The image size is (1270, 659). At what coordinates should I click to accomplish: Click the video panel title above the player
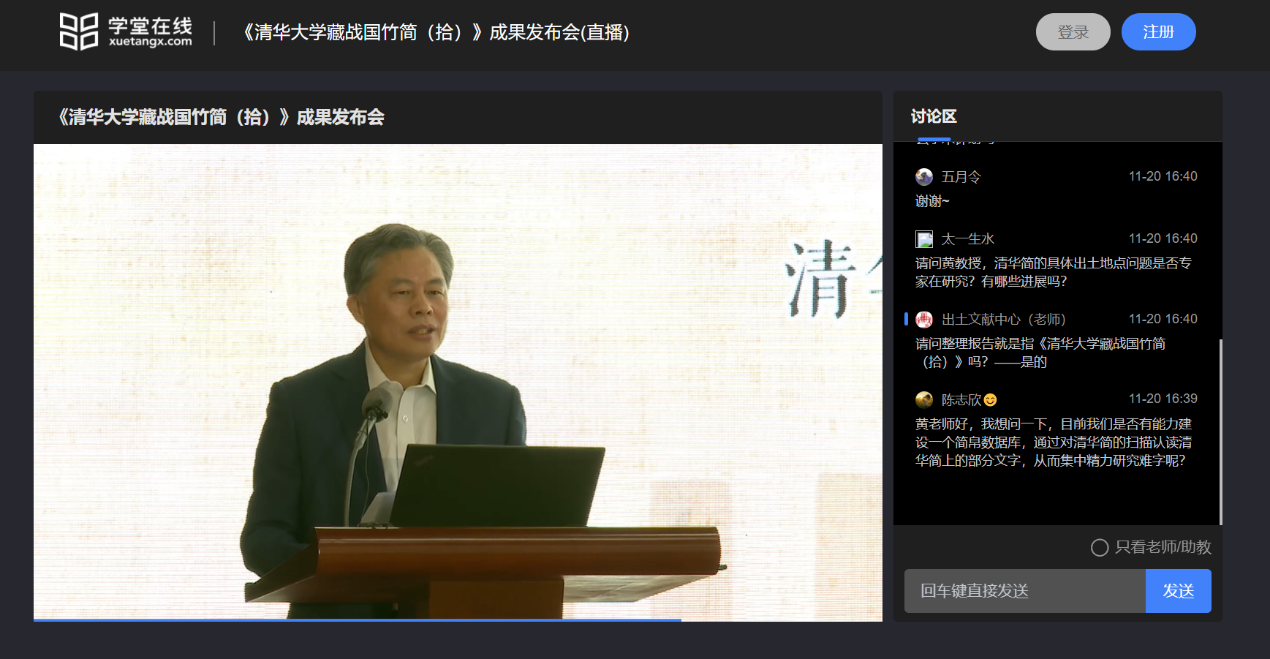[x=221, y=117]
